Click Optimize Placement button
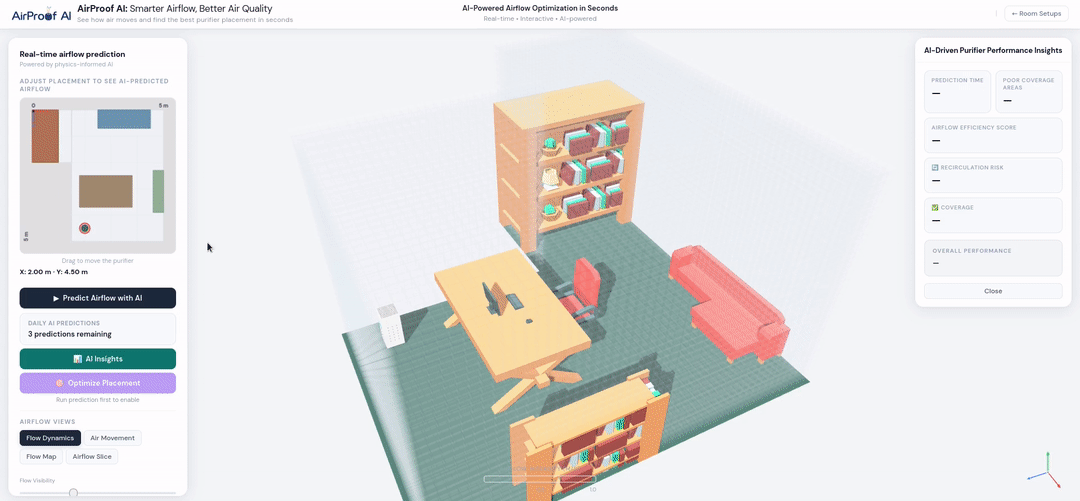1080x501 pixels. point(98,383)
